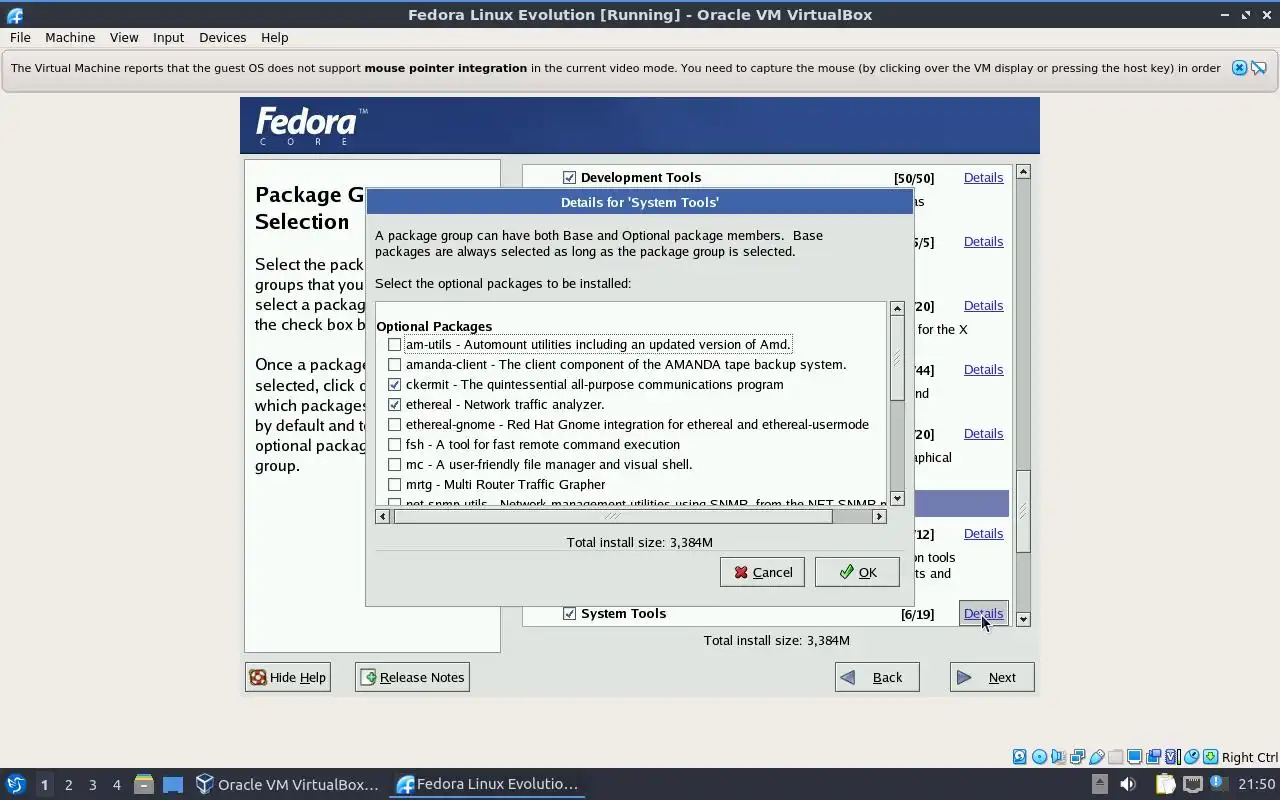1280x800 pixels.
Task: Open the Machine menu
Action: (70, 37)
